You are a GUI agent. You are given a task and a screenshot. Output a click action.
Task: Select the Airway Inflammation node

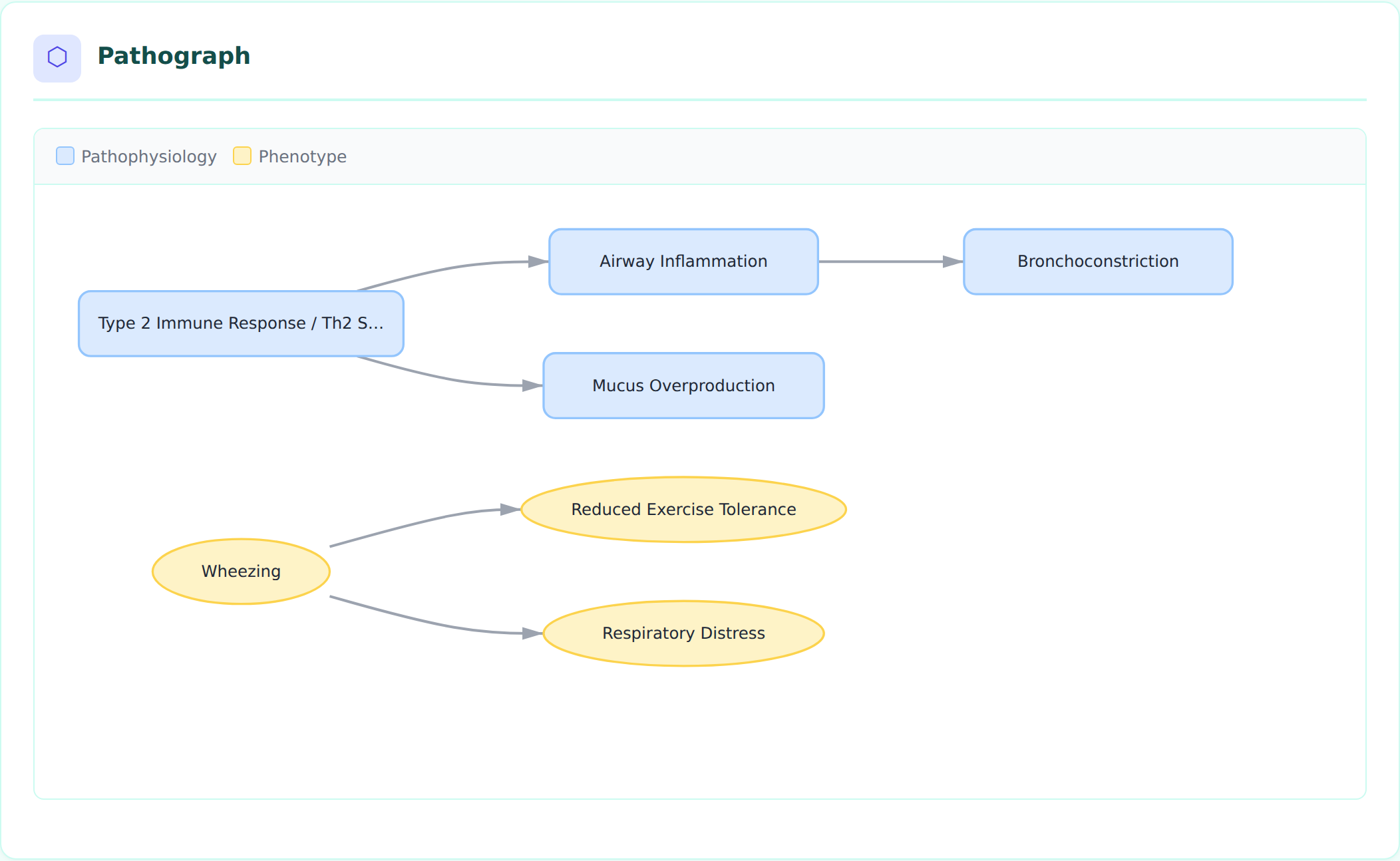(x=683, y=261)
